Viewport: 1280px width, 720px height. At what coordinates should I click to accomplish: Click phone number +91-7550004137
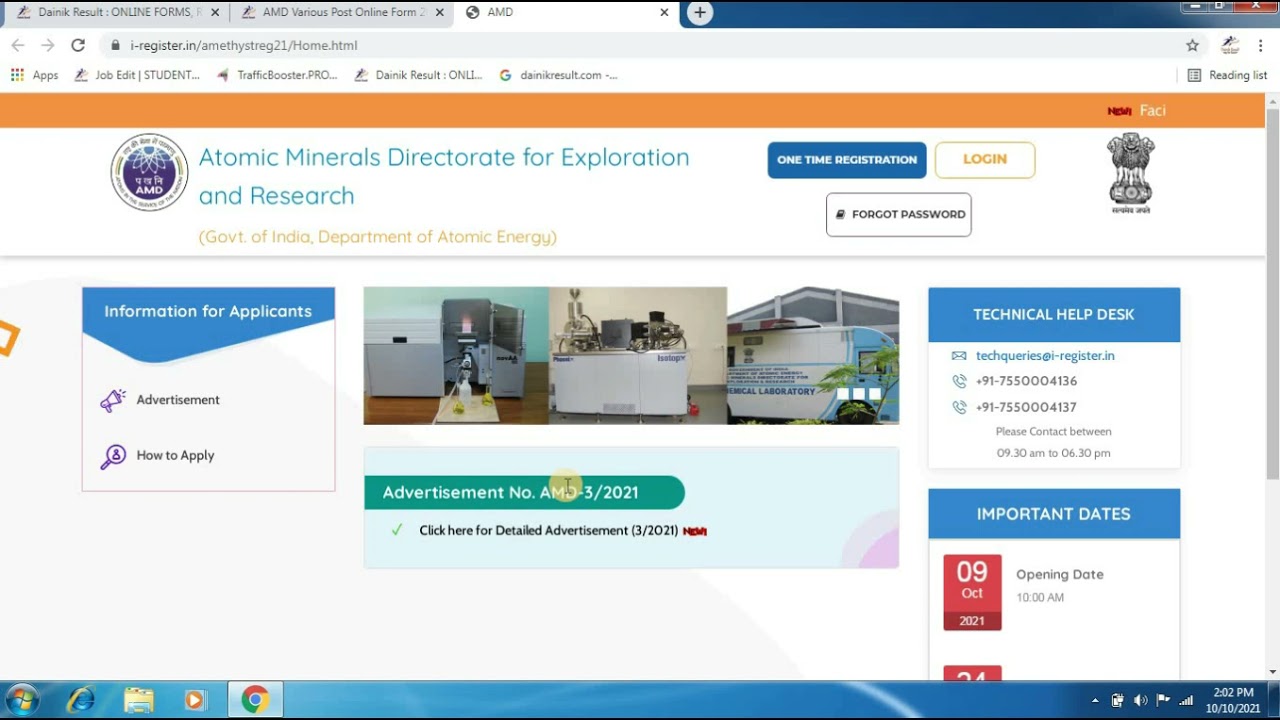pos(1026,407)
